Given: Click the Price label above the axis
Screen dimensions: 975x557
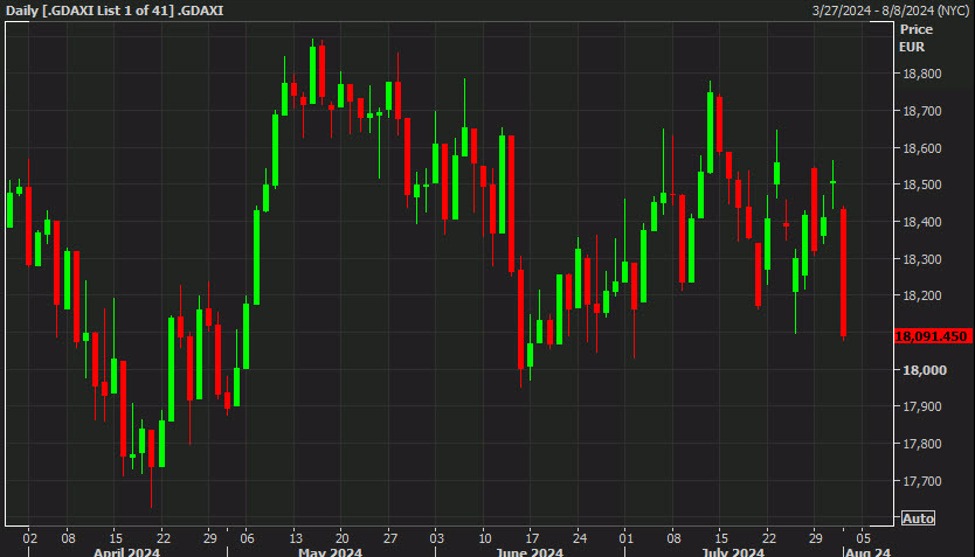Looking at the screenshot, I should point(917,29).
